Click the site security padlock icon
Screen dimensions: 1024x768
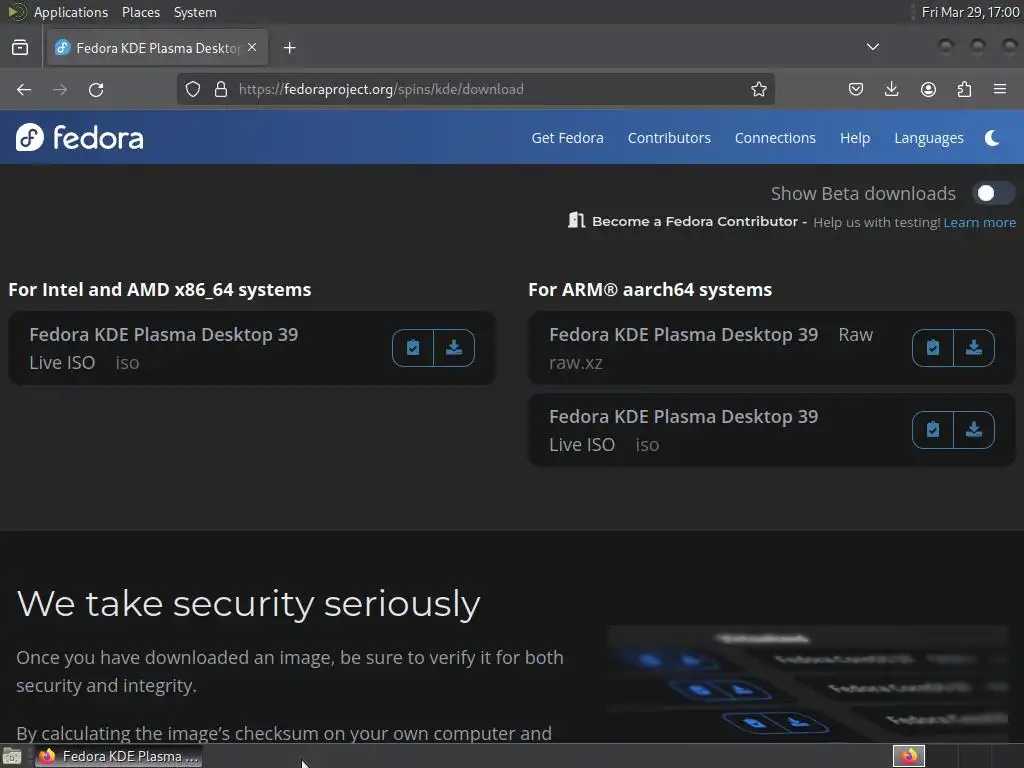point(221,89)
